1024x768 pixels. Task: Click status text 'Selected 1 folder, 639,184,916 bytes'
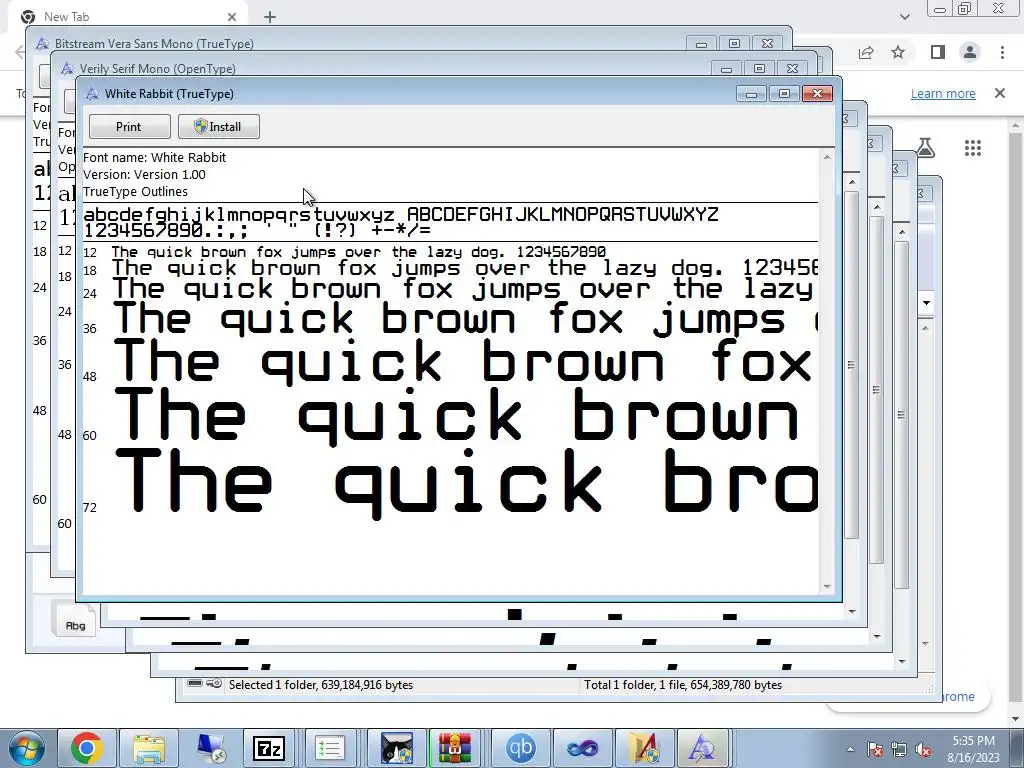pyautogui.click(x=321, y=684)
